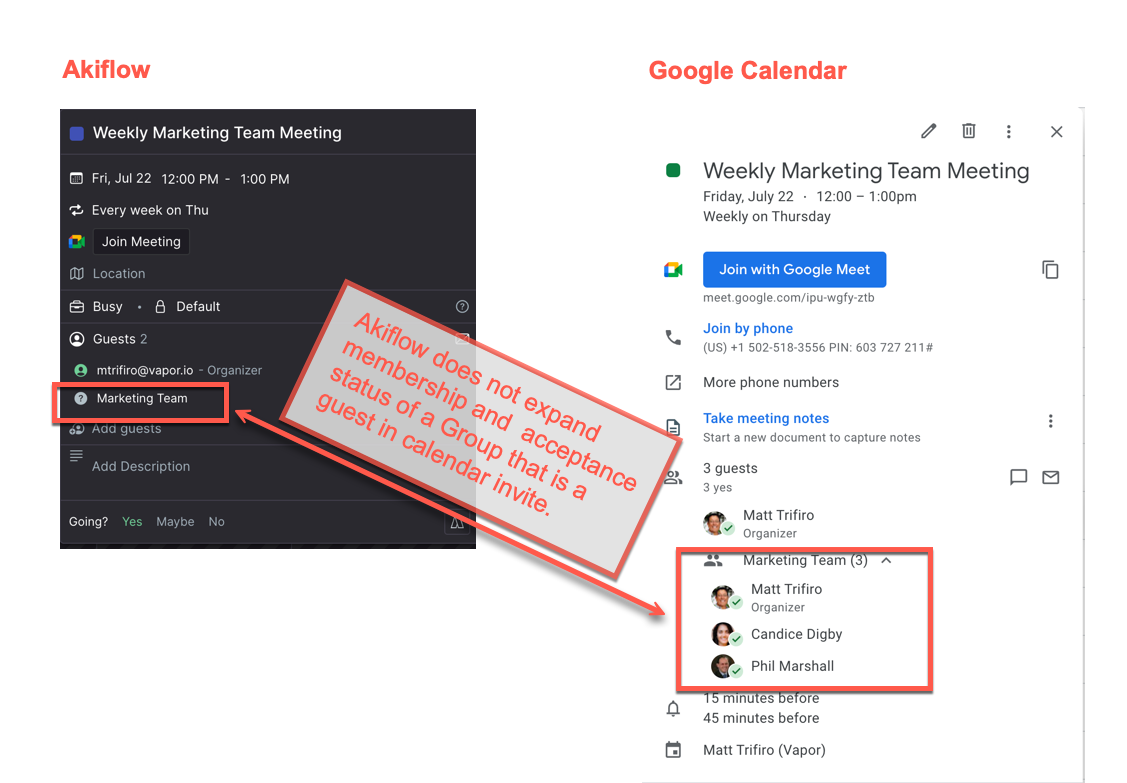The height and width of the screenshot is (783, 1127).
Task: Click the calendar icon beside Matt Trifiro (Vapor)
Action: pyautogui.click(x=673, y=750)
